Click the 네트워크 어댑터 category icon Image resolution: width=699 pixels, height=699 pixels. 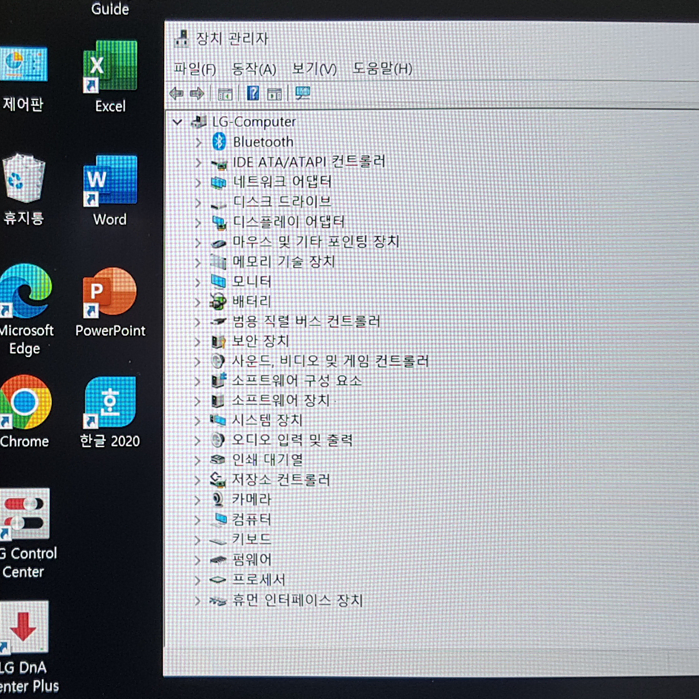point(218,182)
